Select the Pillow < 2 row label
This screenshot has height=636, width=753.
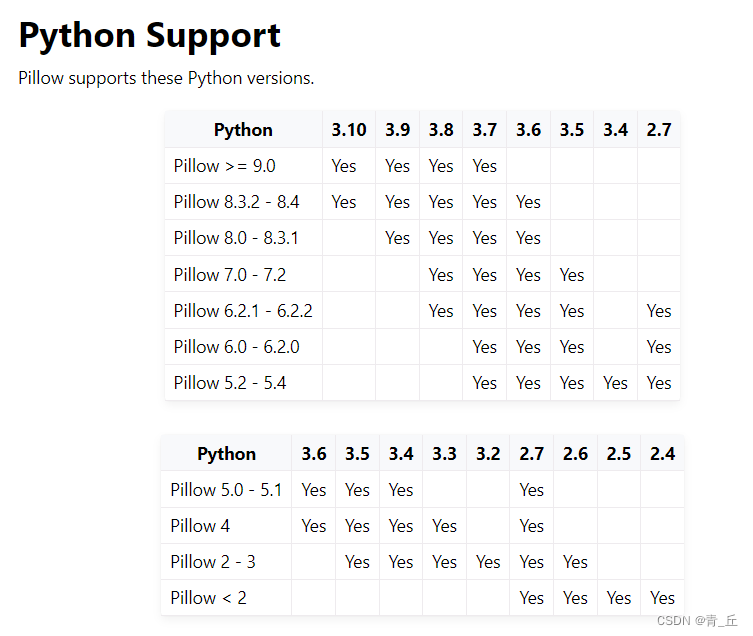point(208,598)
